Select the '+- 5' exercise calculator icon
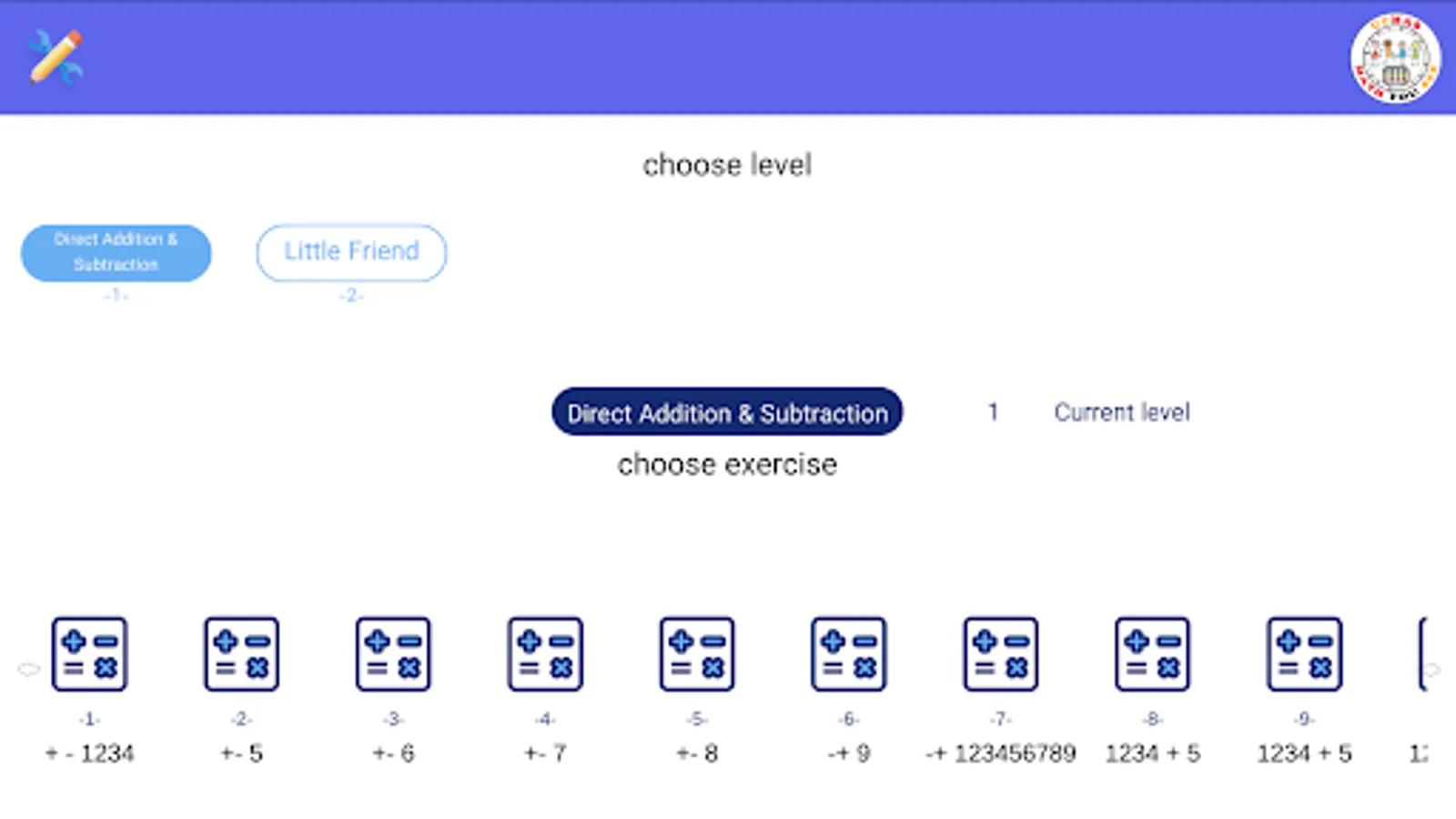Viewport: 1456px width, 819px height. pos(241,653)
